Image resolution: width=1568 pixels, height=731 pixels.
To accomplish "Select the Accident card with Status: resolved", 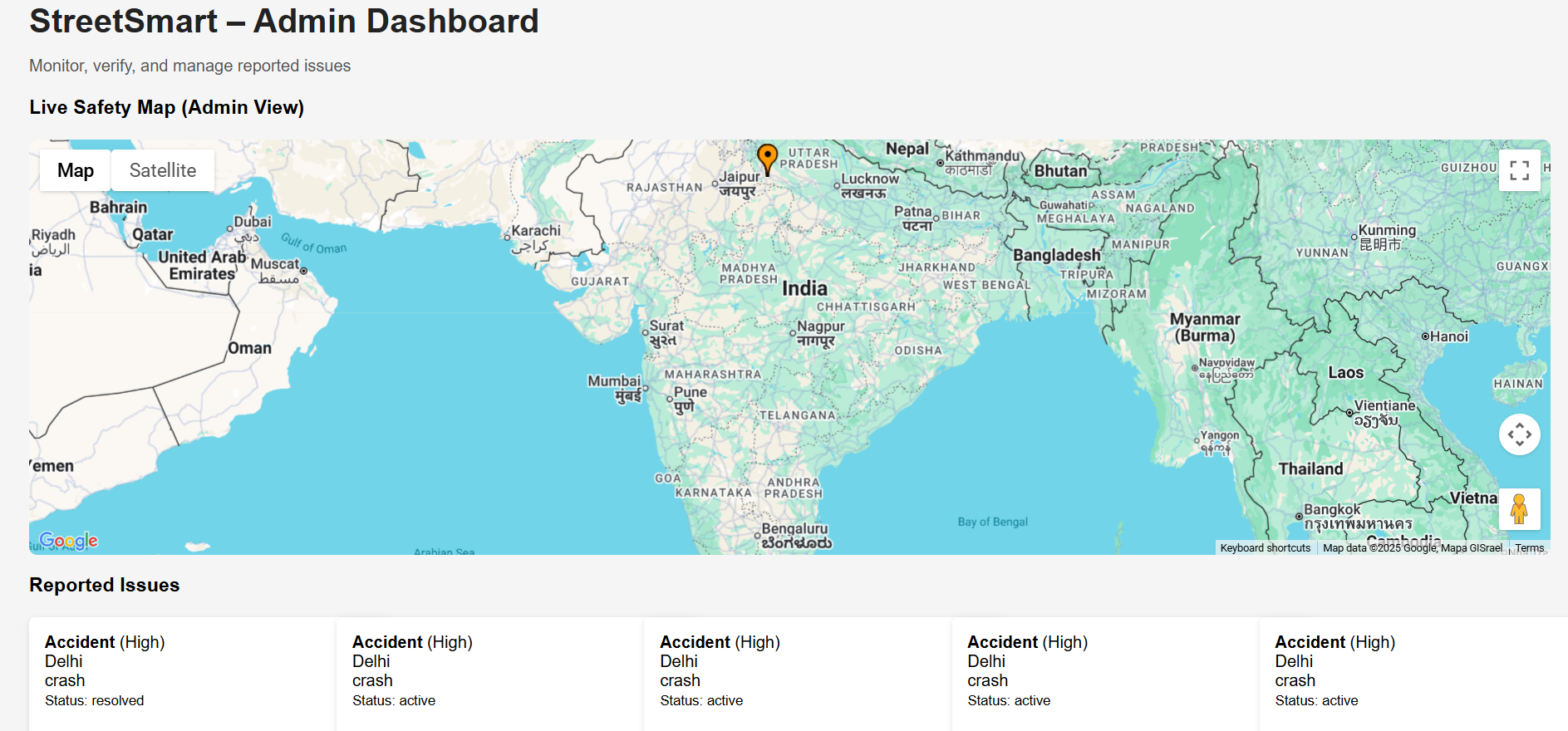I will [182, 674].
